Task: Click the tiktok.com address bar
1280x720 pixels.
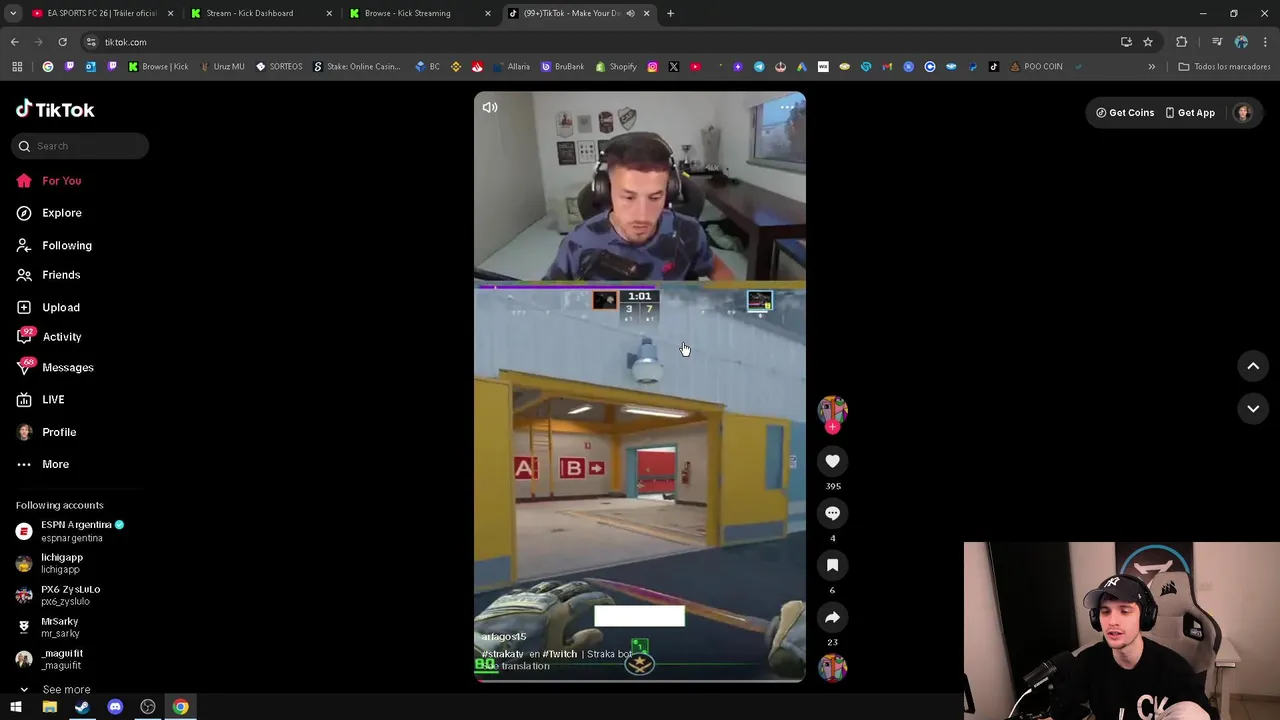Action: click(600, 42)
